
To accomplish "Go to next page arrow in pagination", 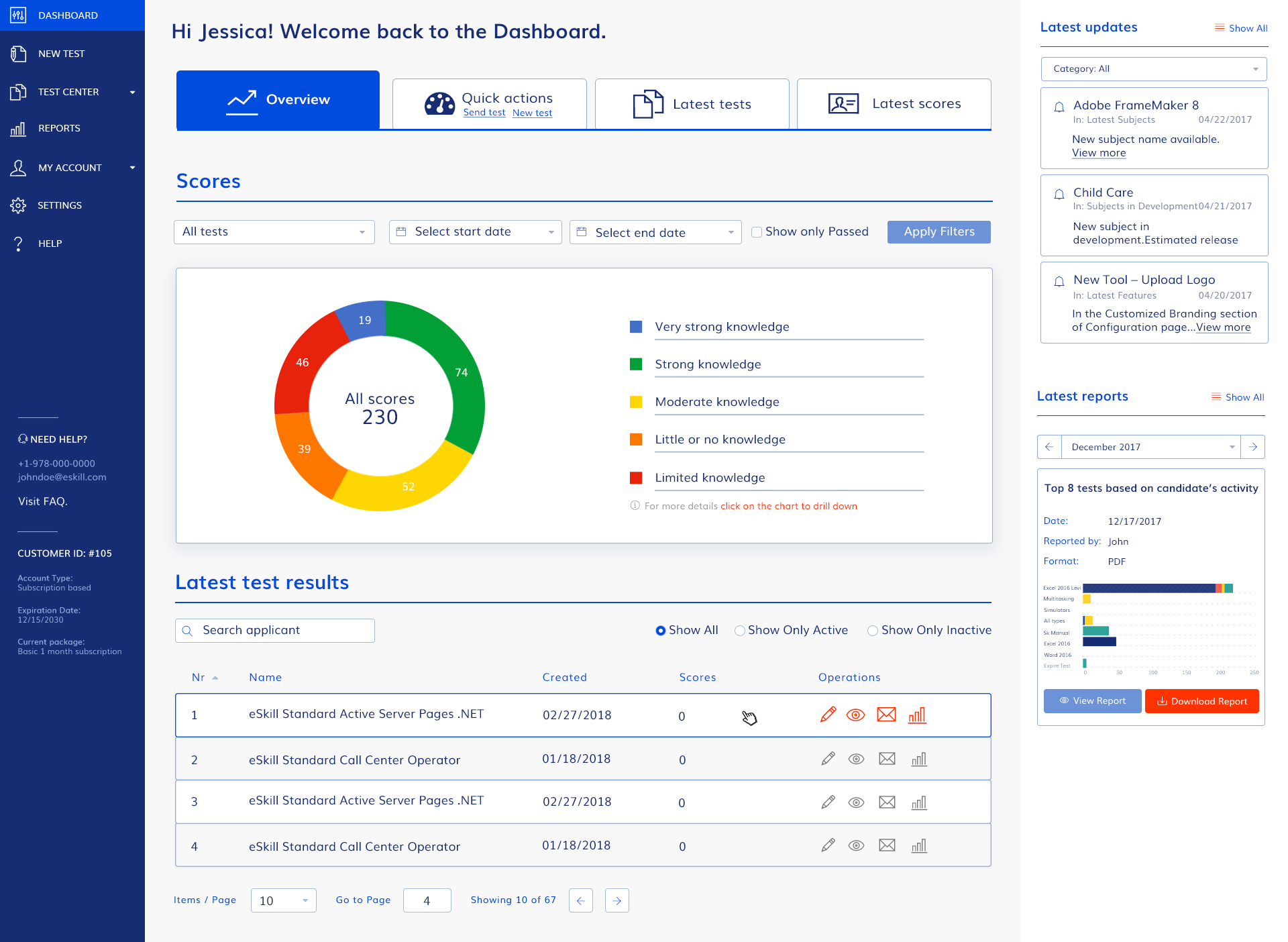I will tap(616, 900).
